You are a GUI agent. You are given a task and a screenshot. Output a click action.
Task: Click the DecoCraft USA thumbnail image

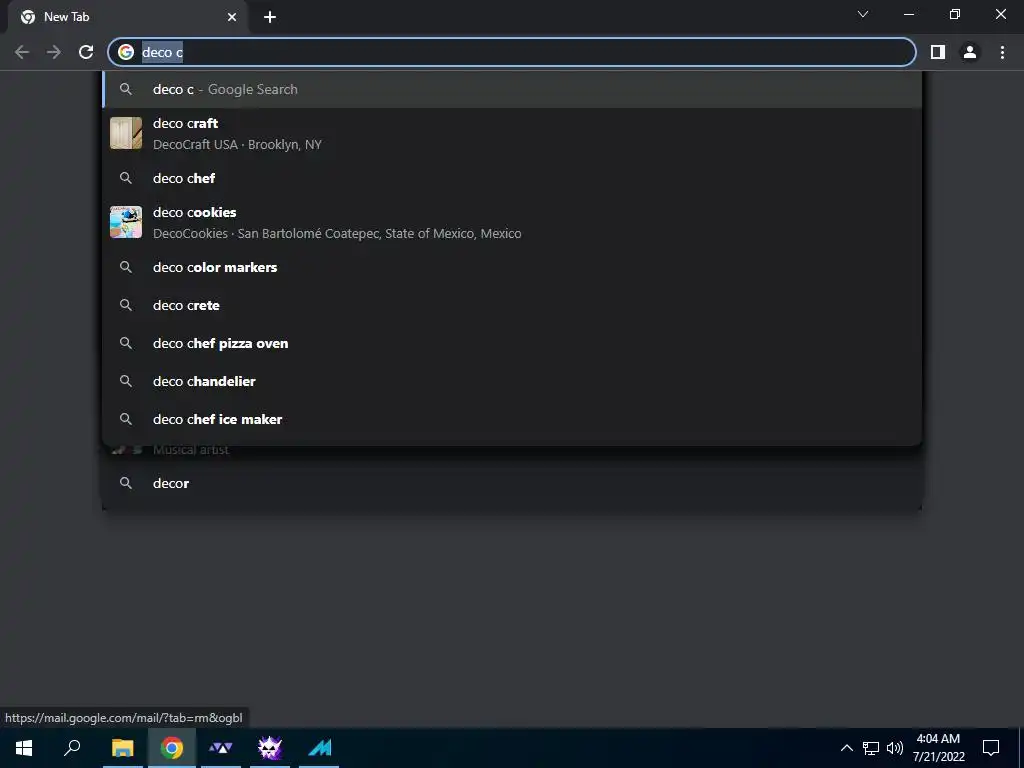pos(126,133)
